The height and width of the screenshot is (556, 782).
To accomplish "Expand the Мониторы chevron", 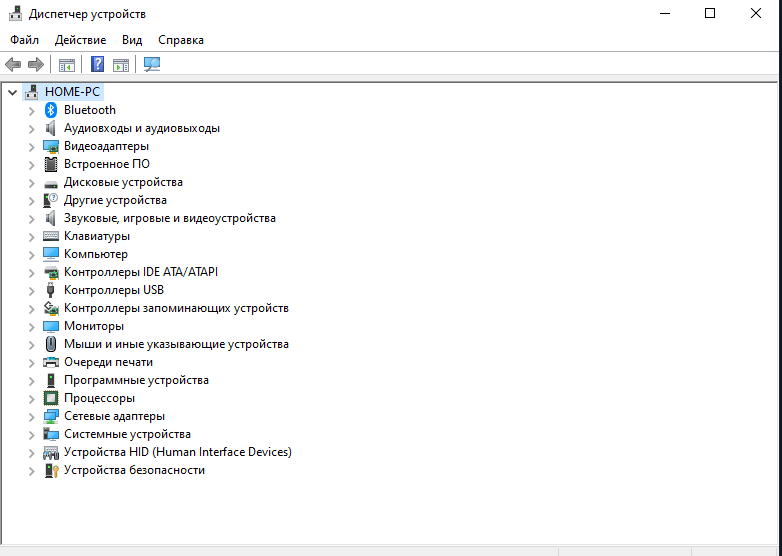I will tap(31, 327).
